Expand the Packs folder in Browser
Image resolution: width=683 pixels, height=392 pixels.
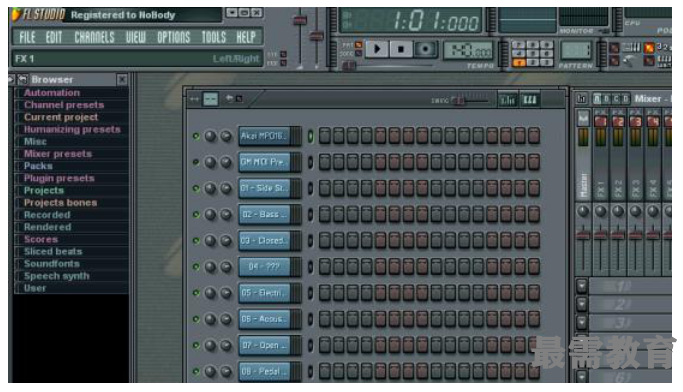[38, 166]
